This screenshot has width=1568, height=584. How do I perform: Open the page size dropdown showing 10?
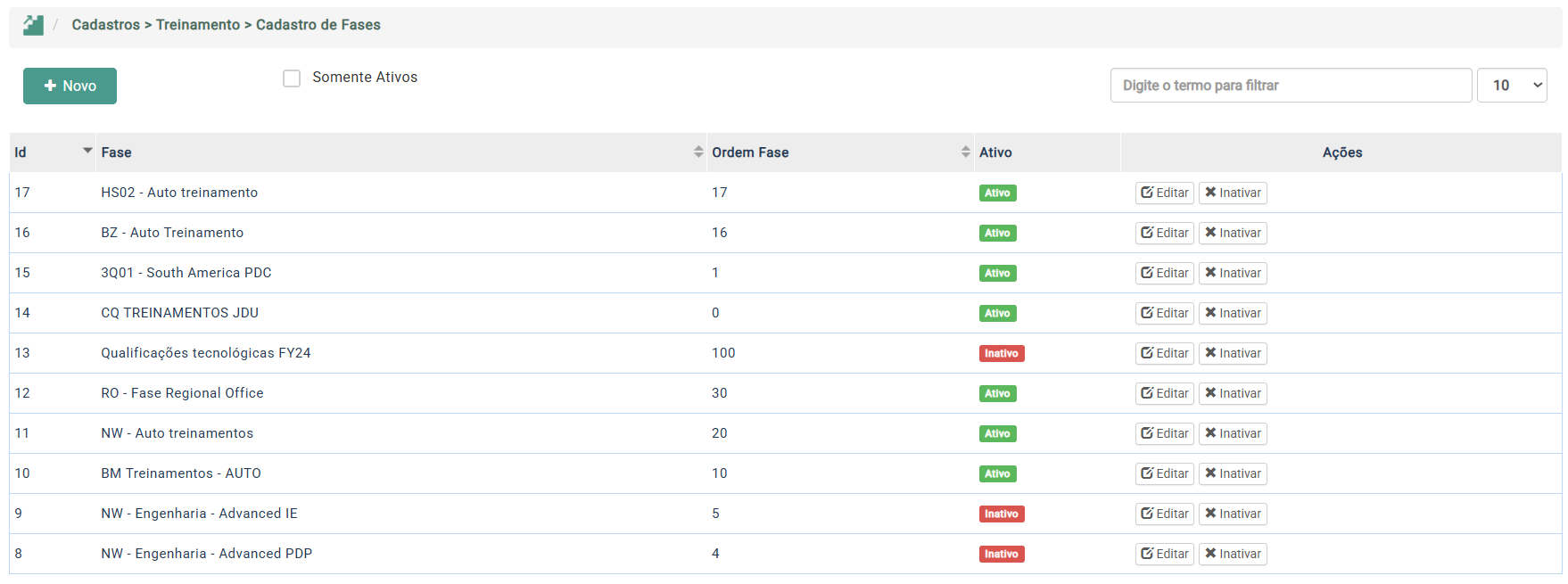(1511, 86)
